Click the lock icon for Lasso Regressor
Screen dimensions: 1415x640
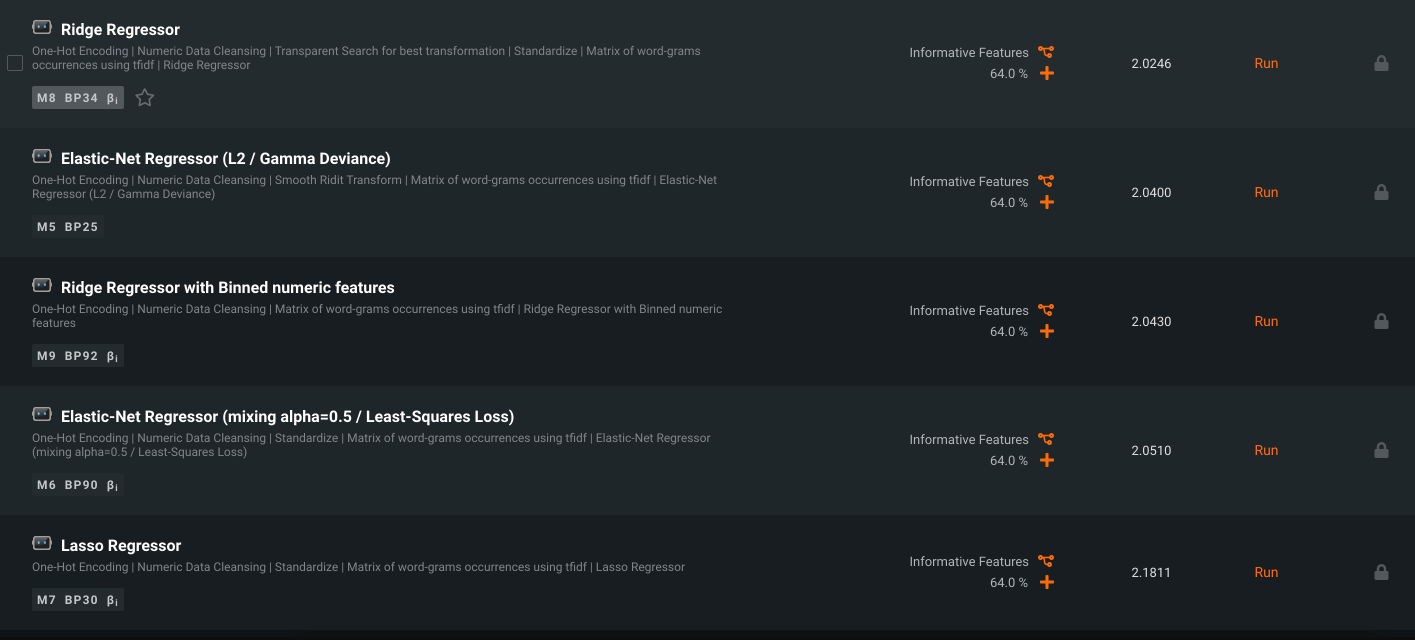(x=1381, y=573)
